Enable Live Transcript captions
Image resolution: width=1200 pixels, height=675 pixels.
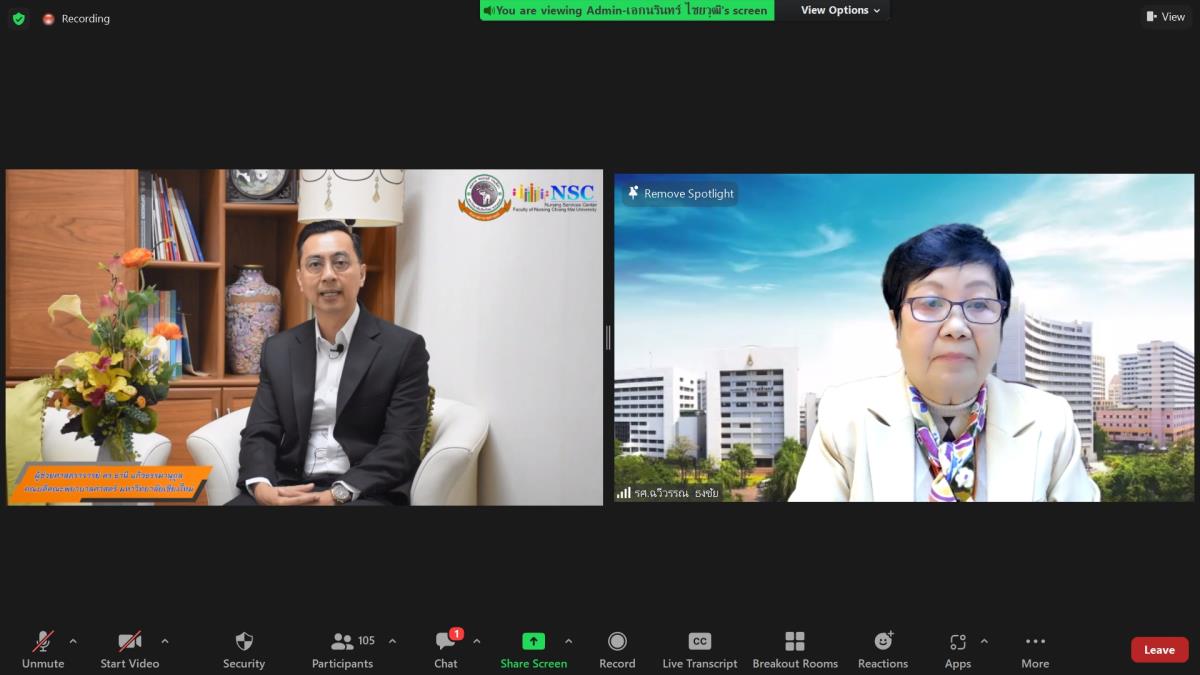click(700, 650)
